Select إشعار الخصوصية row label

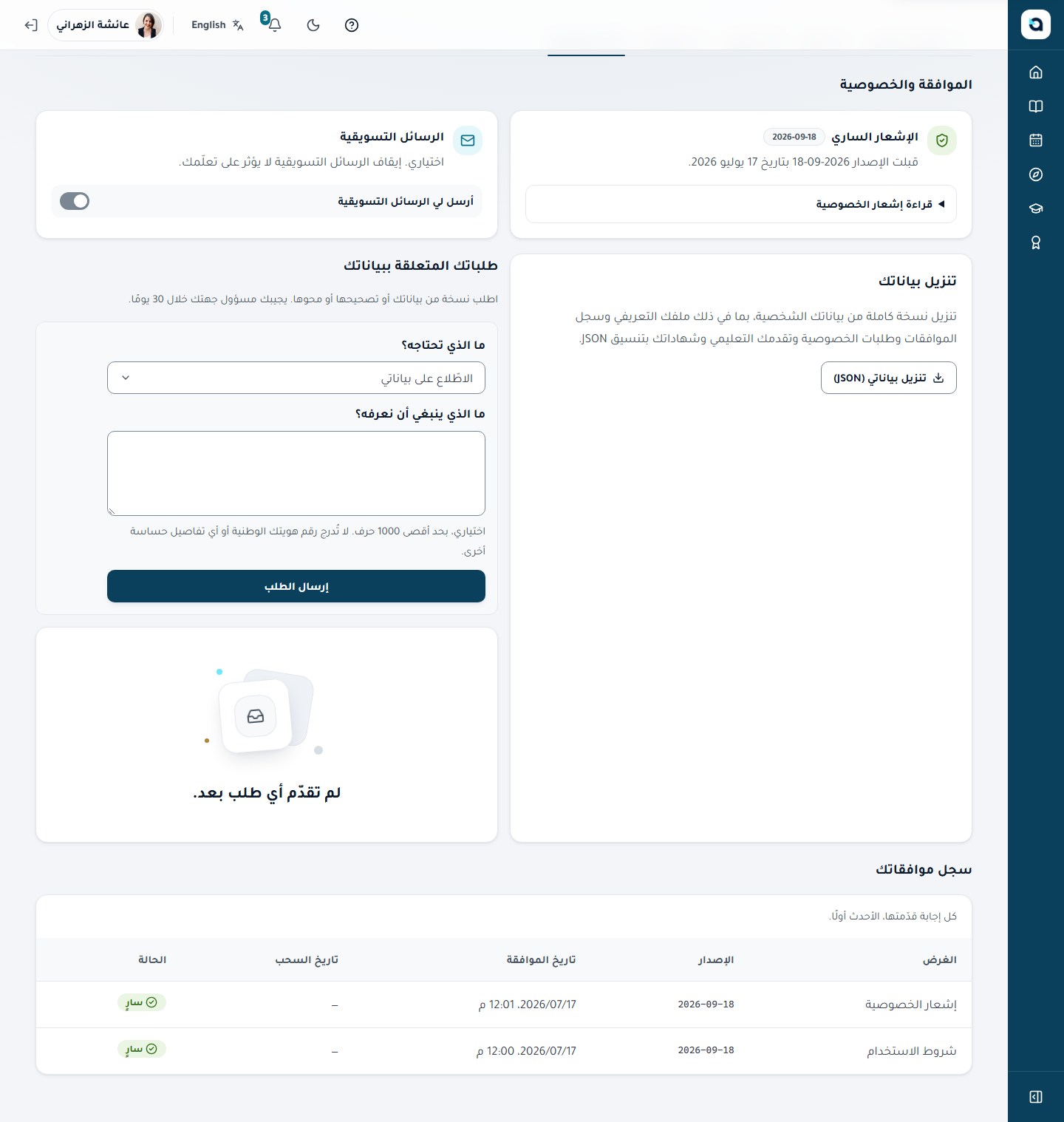click(911, 1004)
